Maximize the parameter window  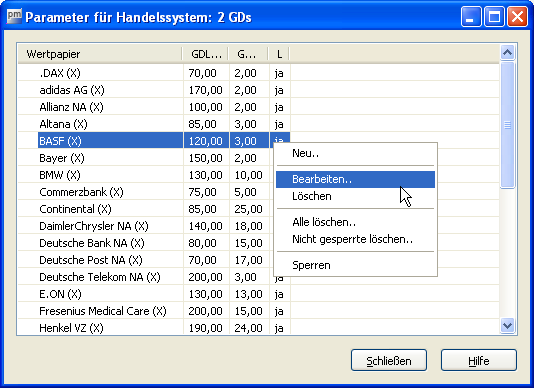point(494,16)
